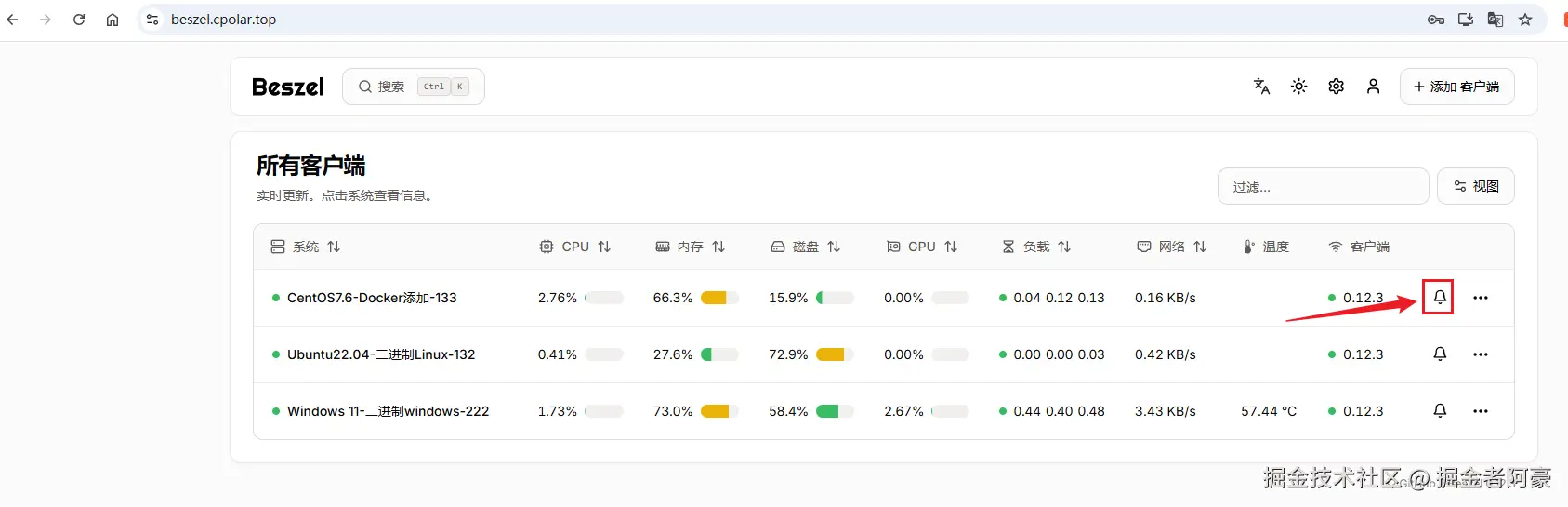Sort the table by CPU column

(x=575, y=247)
